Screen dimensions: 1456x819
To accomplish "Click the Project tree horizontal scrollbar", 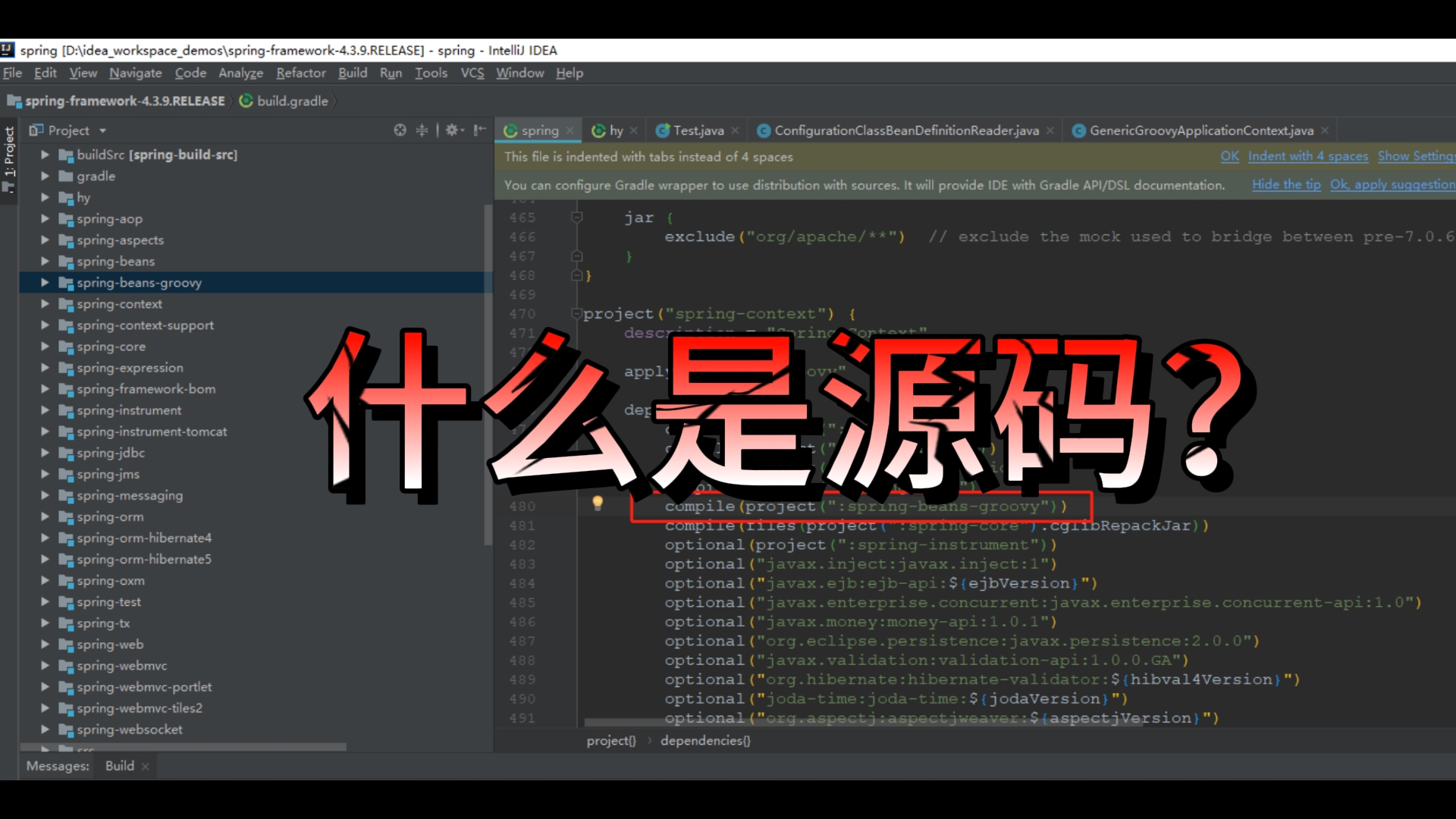I will coord(182,747).
